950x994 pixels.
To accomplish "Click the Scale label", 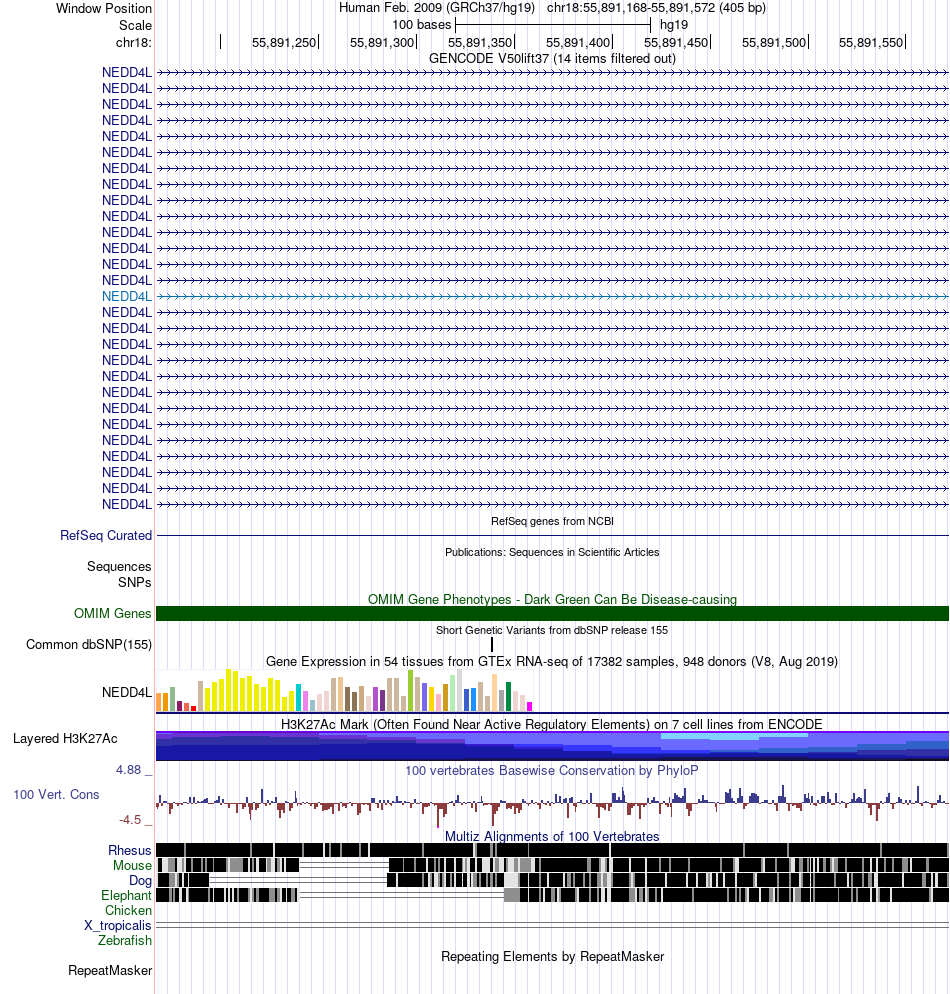I will click(x=136, y=25).
